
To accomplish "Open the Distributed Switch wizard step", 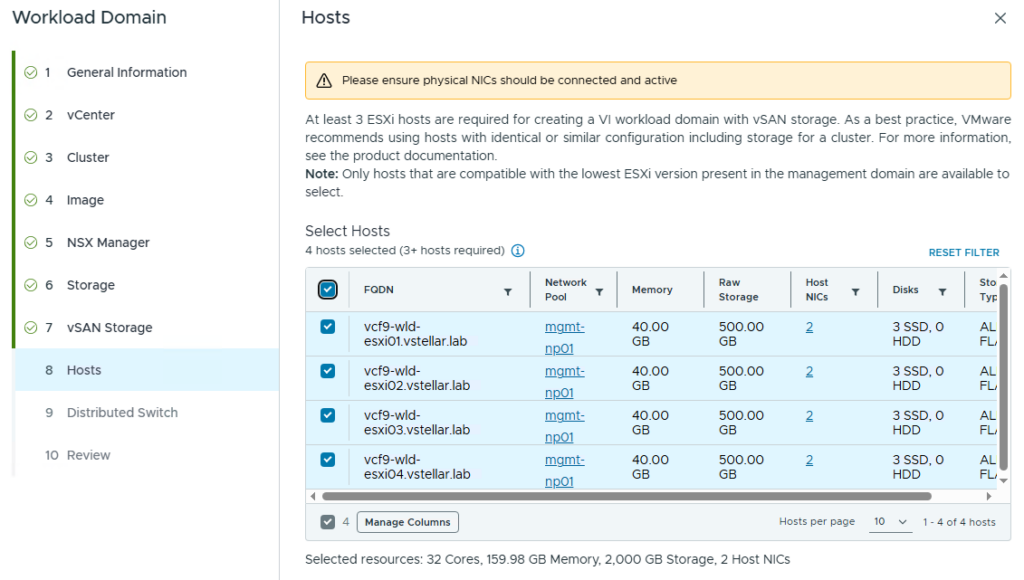I will pyautogui.click(x=122, y=413).
